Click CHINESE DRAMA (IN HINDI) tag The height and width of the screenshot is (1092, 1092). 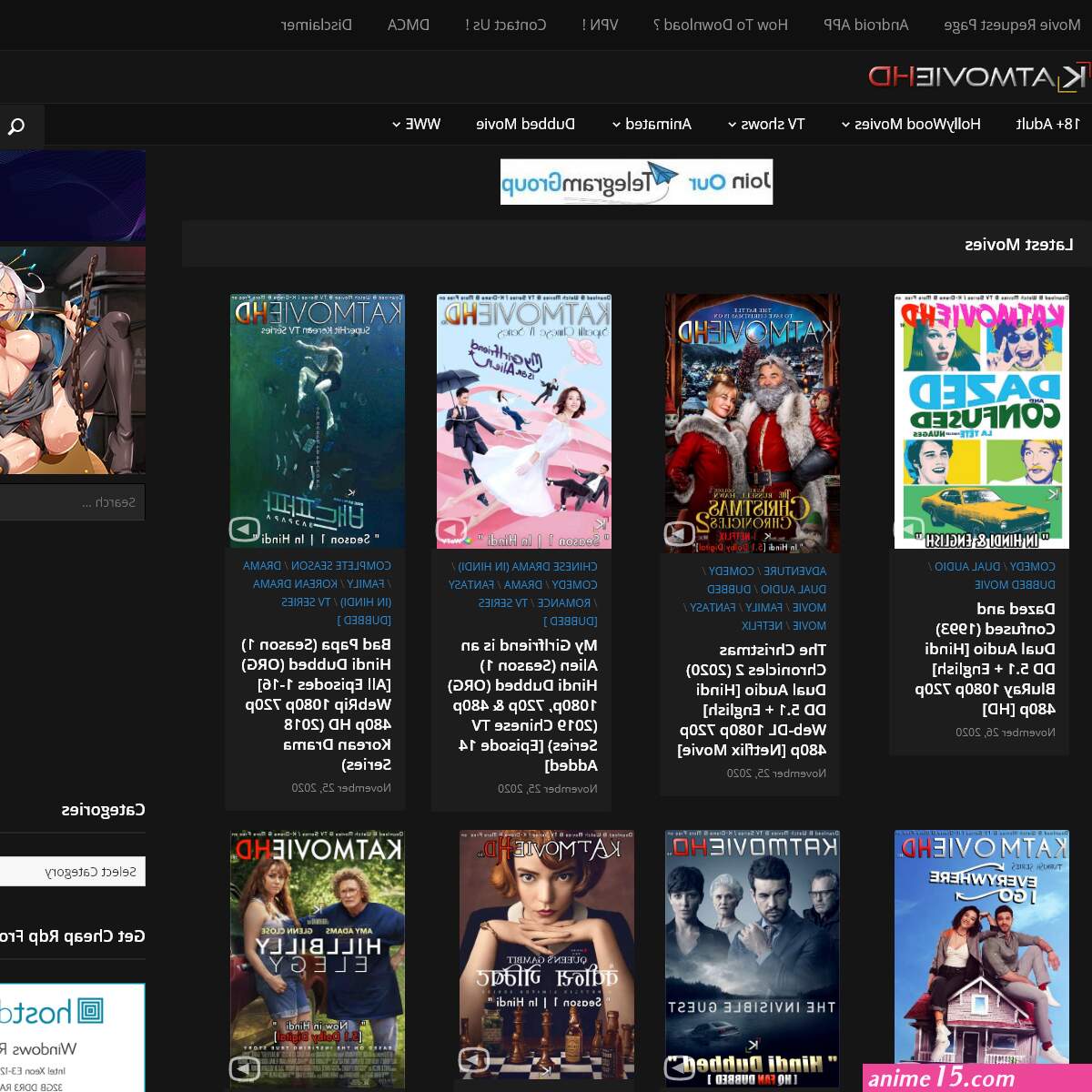(x=528, y=566)
